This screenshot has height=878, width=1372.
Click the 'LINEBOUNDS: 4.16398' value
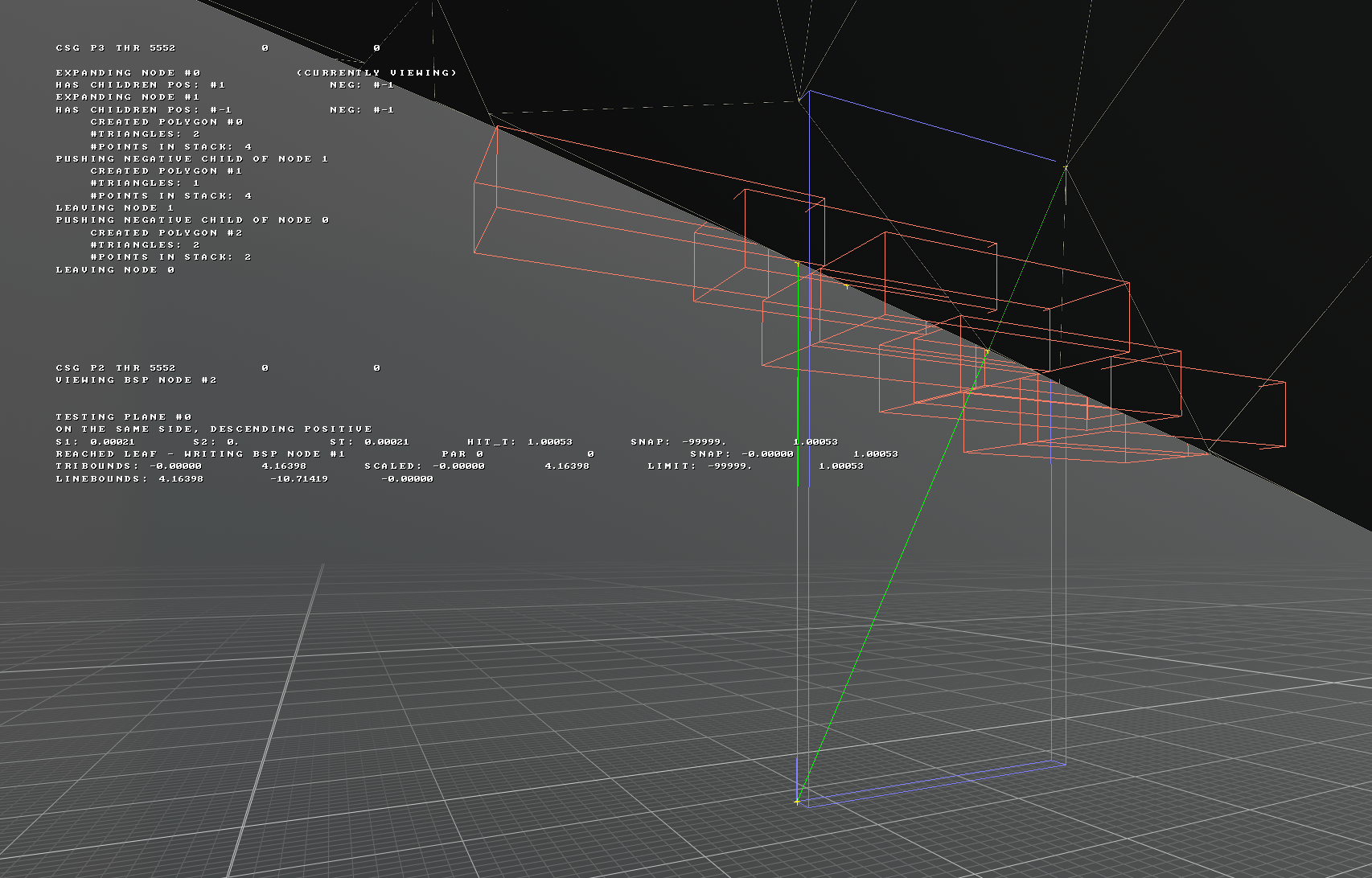pyautogui.click(x=129, y=479)
